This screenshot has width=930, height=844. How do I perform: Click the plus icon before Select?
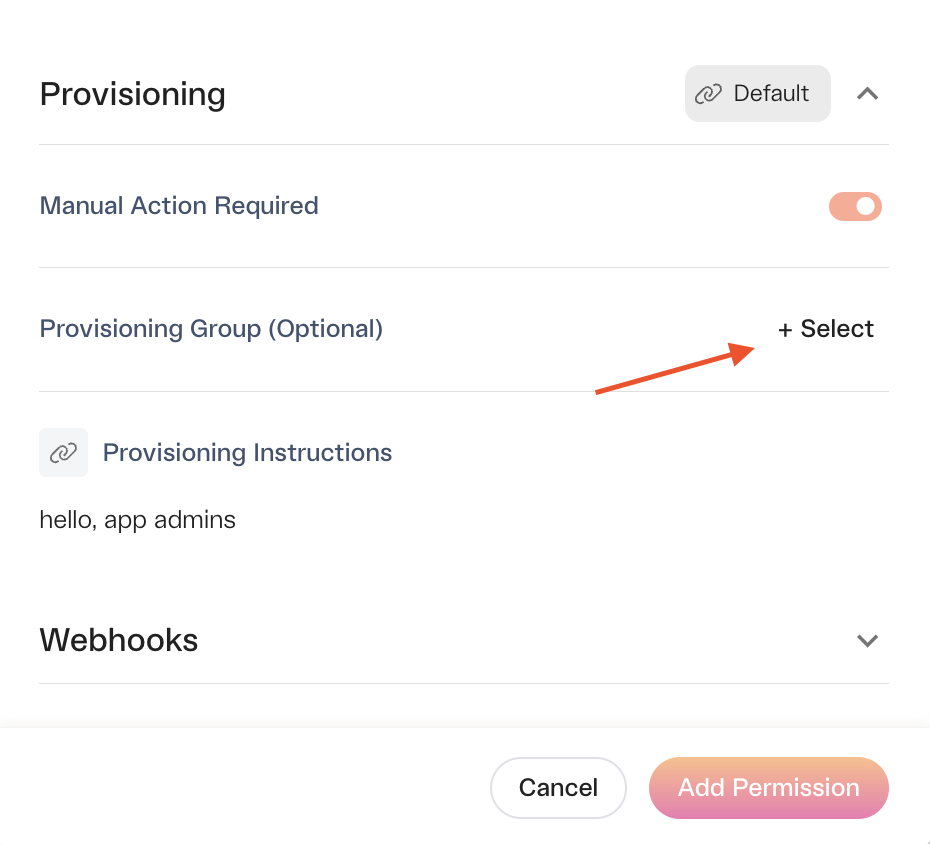785,330
